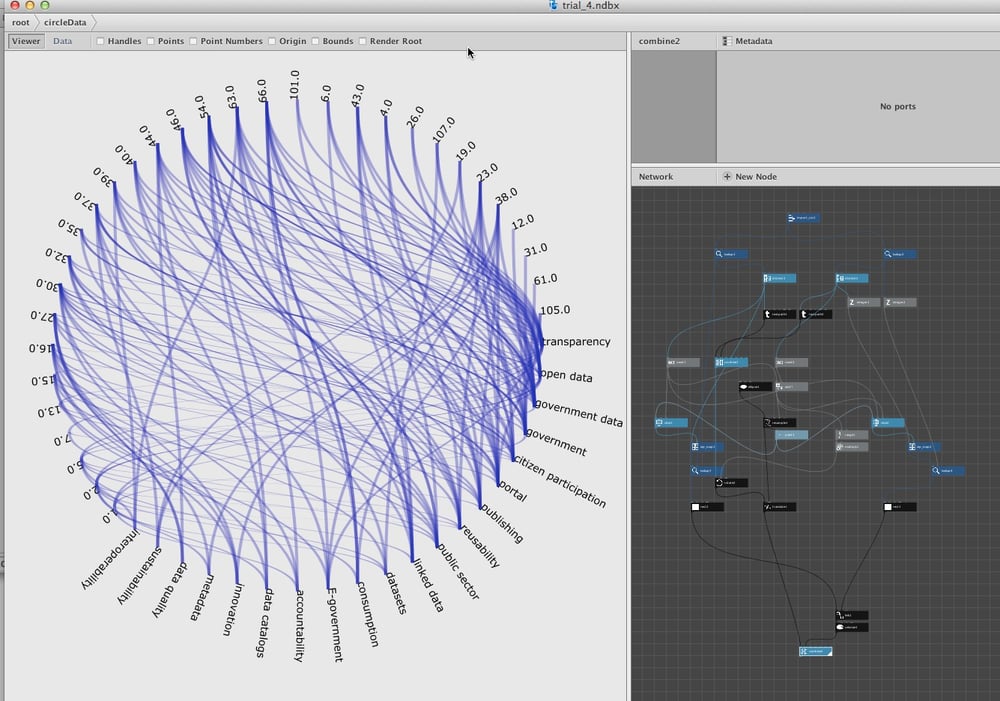This screenshot has height=701, width=1000.
Task: Toggle the Origin checkbox
Action: pyautogui.click(x=272, y=41)
